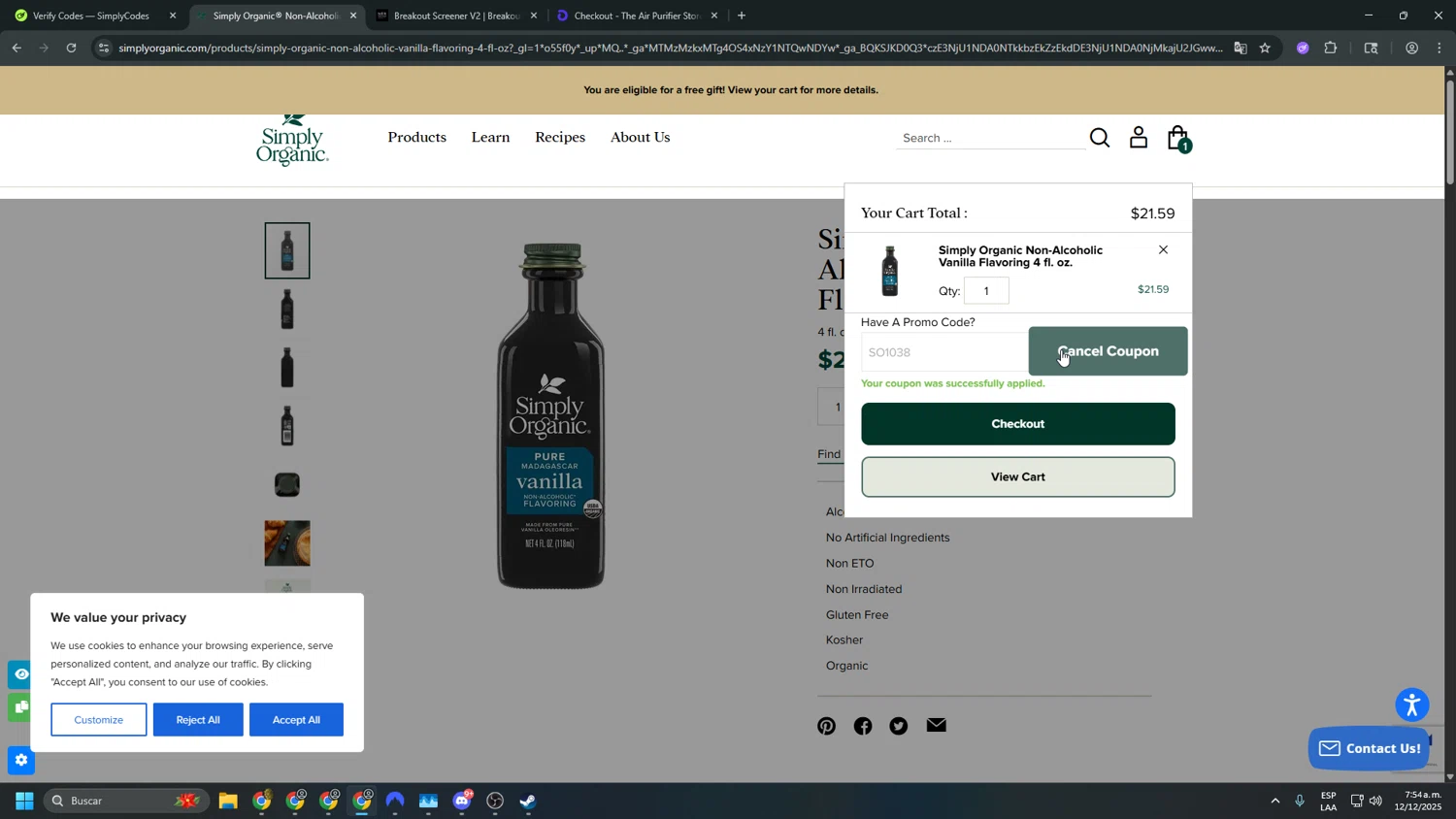Screen dimensions: 1456x819
Task: Click the ESP LAA language indicator
Action: click(x=1328, y=801)
